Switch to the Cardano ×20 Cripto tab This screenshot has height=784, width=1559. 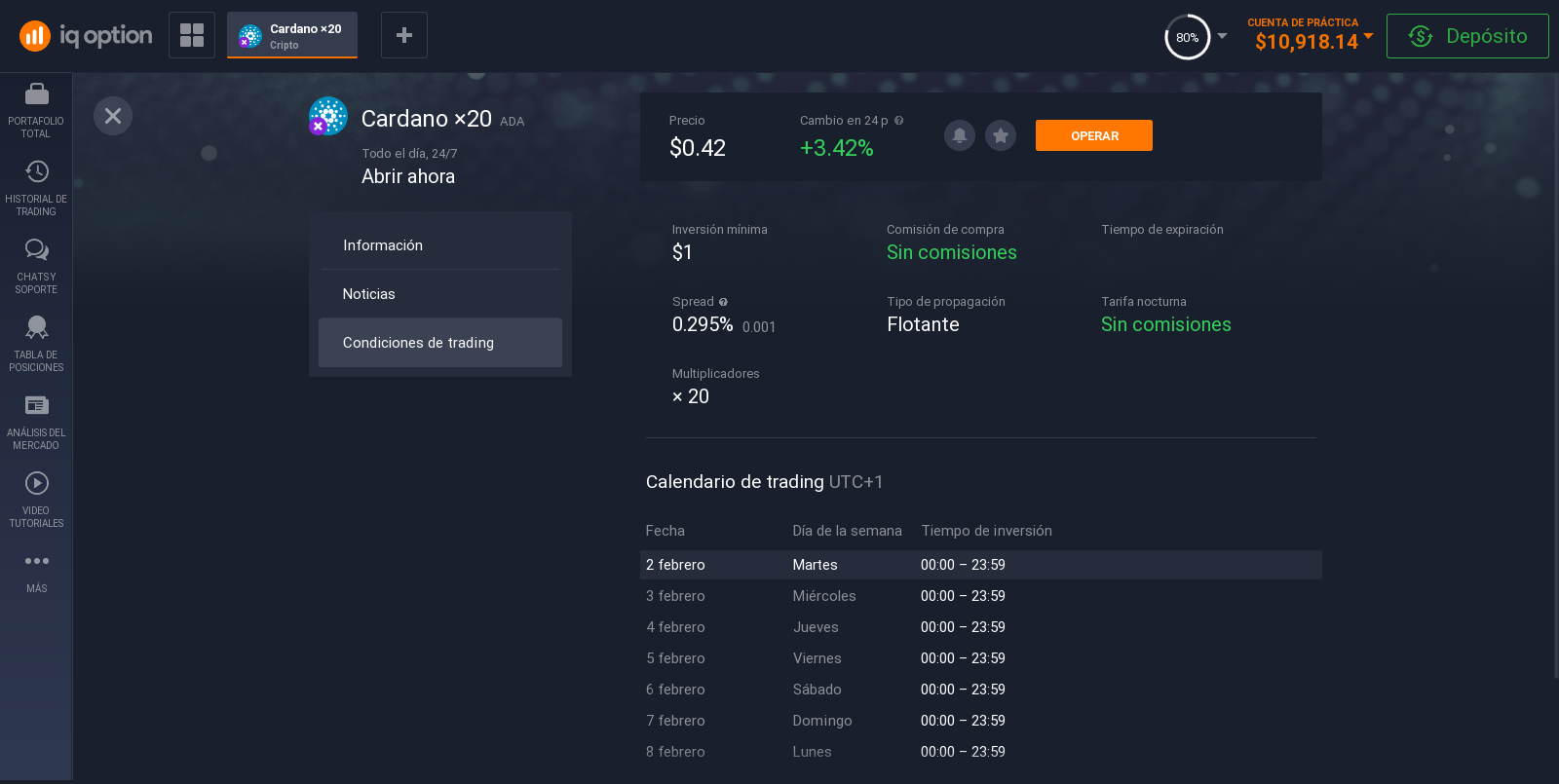[292, 35]
